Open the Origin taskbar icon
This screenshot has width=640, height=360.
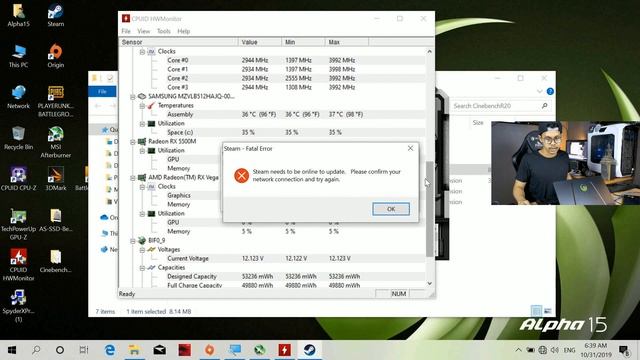tap(209, 350)
